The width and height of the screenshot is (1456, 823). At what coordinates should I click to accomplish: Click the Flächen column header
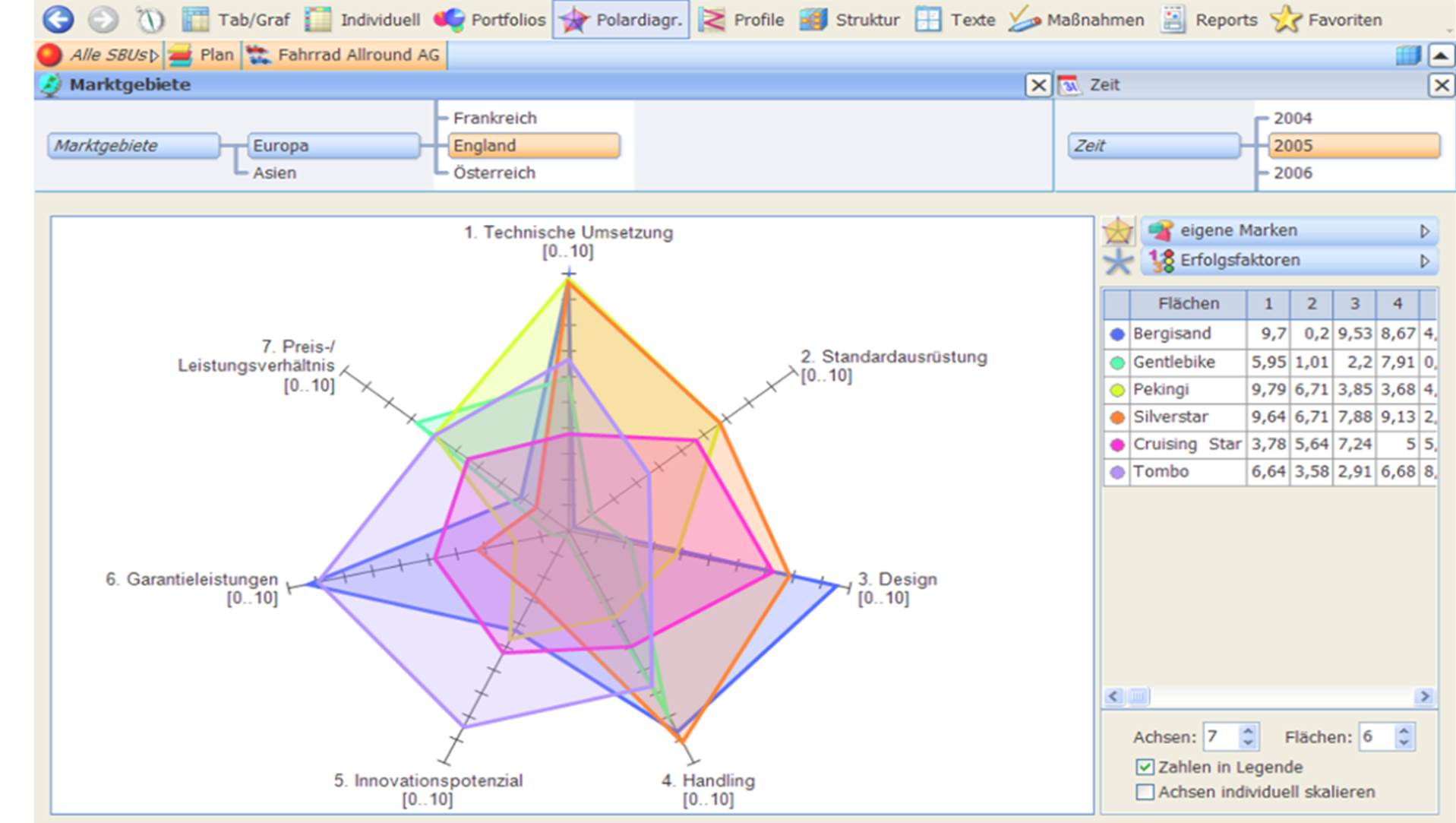[x=1189, y=304]
